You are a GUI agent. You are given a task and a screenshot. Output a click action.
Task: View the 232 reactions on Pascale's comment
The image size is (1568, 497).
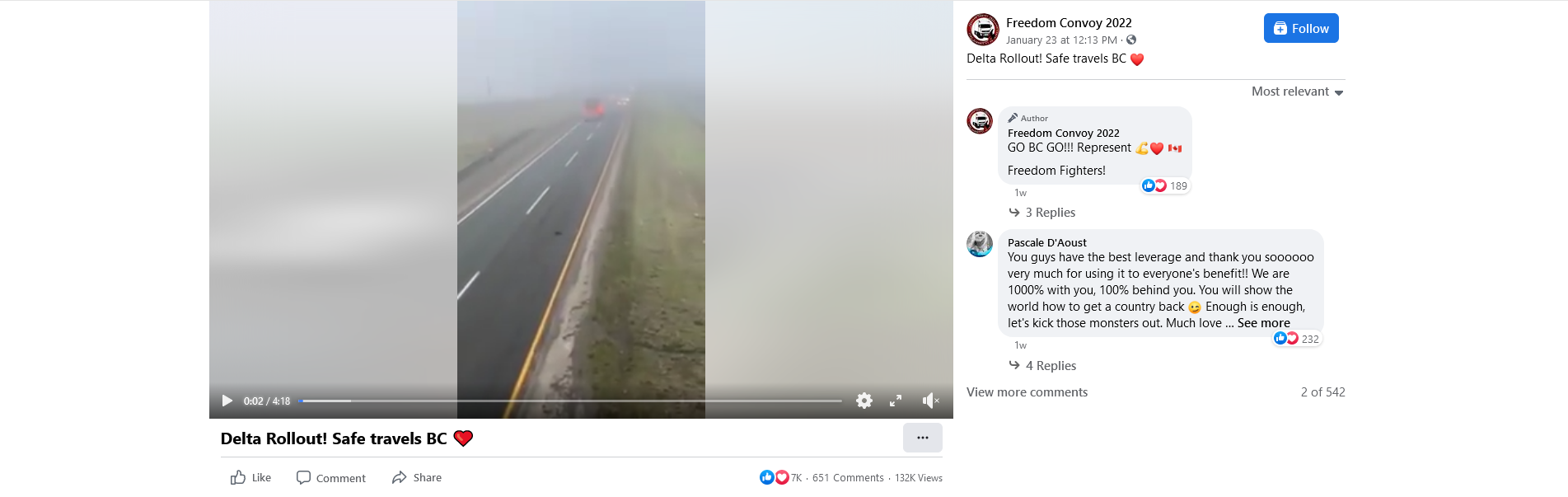(1297, 339)
